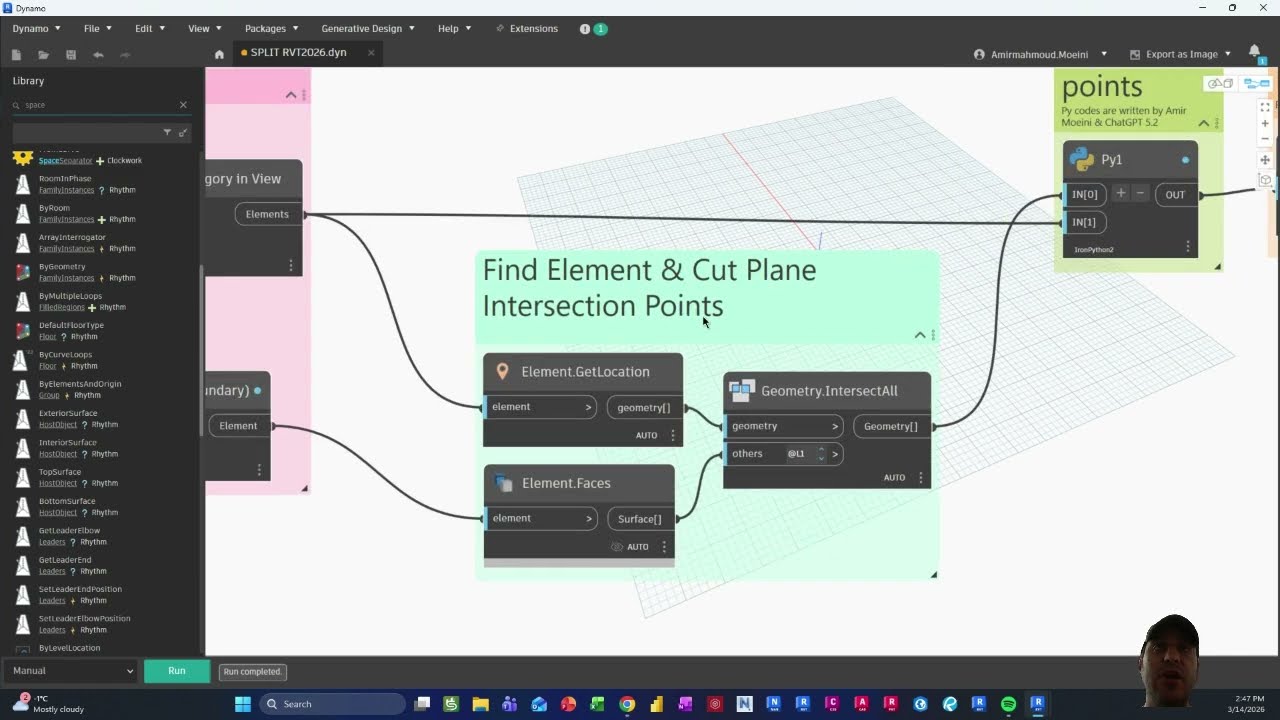Select SpaceSeparator in library results
The width and height of the screenshot is (1280, 720).
click(x=66, y=161)
